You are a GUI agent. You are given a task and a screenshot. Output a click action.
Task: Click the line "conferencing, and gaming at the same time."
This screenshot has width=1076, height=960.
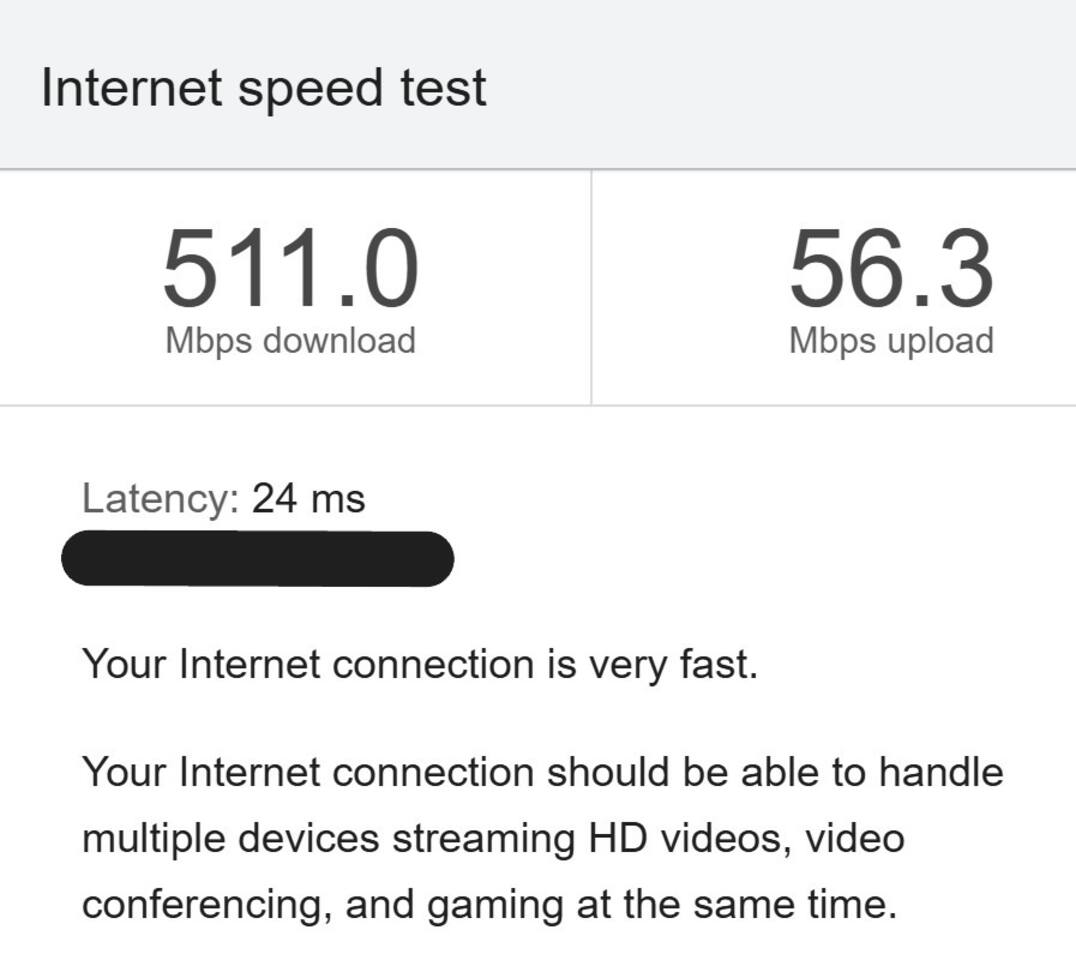[x=489, y=904]
